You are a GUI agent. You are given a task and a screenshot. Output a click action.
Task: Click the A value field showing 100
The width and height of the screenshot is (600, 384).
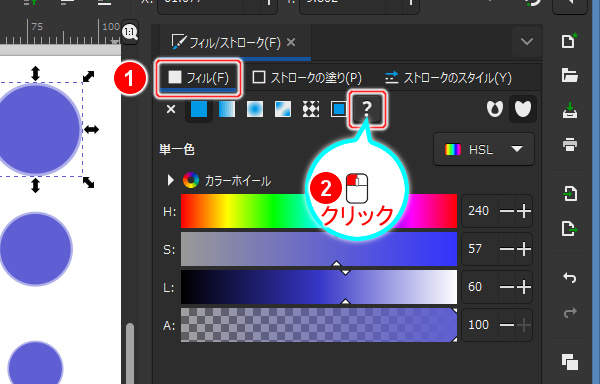pyautogui.click(x=479, y=325)
